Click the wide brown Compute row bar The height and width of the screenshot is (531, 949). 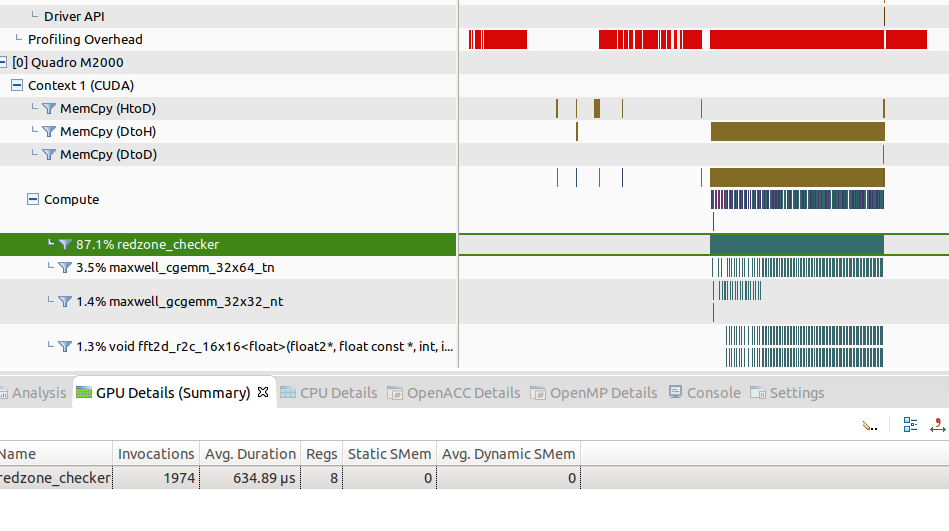797,177
